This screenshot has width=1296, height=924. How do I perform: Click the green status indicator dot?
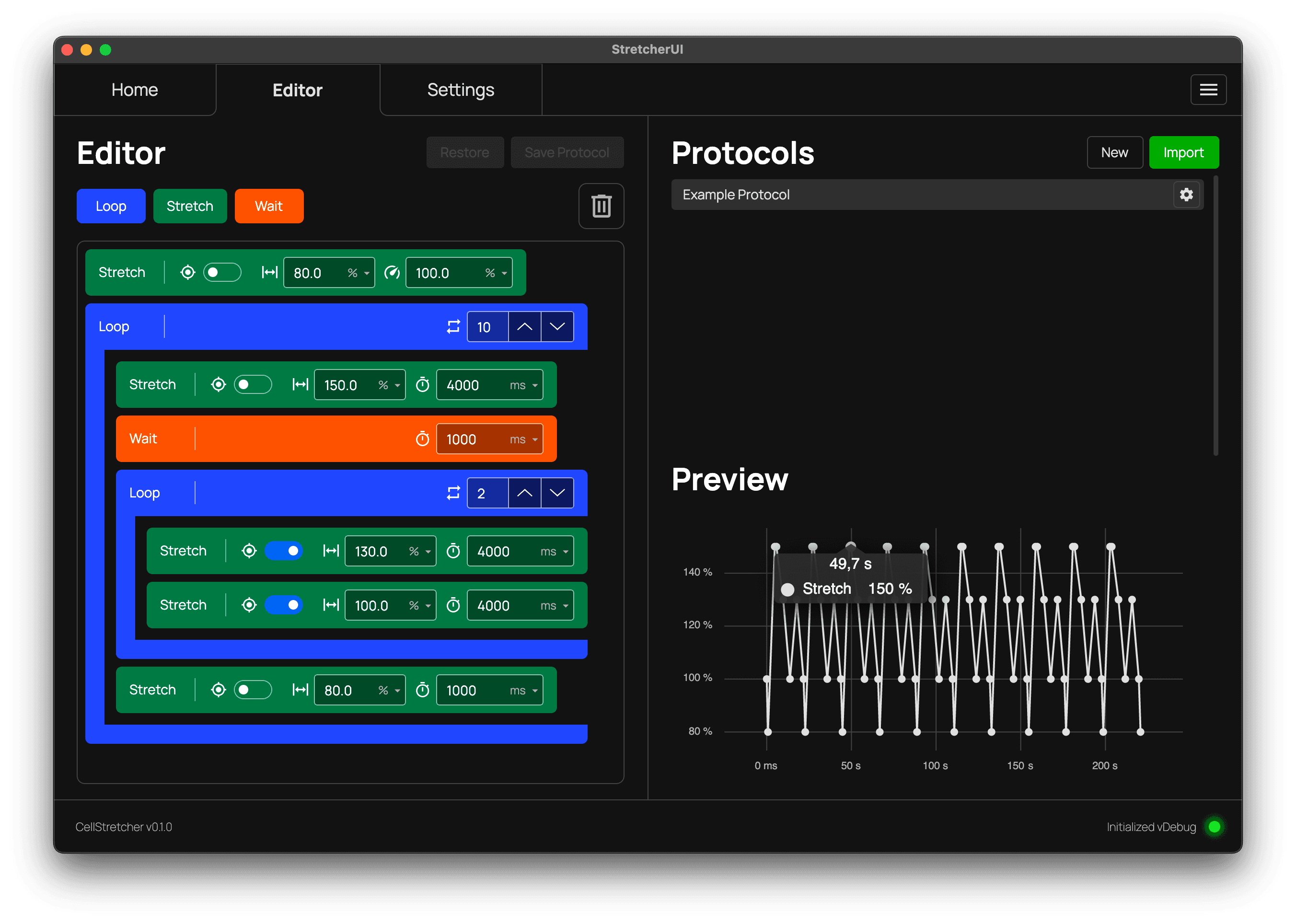click(1214, 827)
